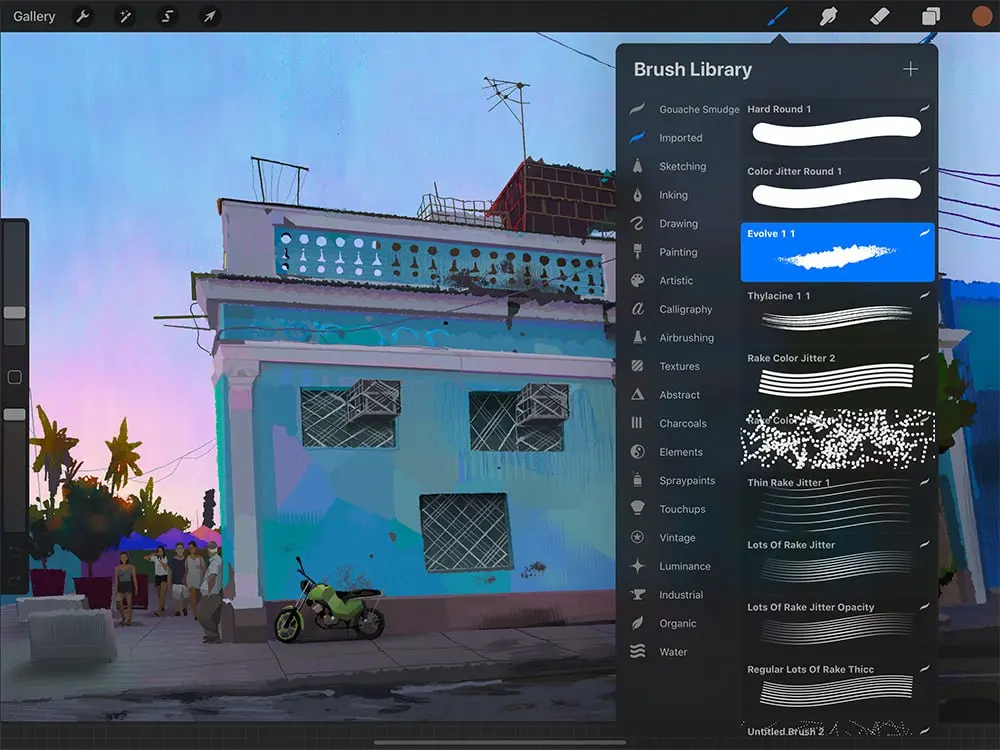Tap the Modify square button on sidebar
The width and height of the screenshot is (1000, 750).
(15, 377)
